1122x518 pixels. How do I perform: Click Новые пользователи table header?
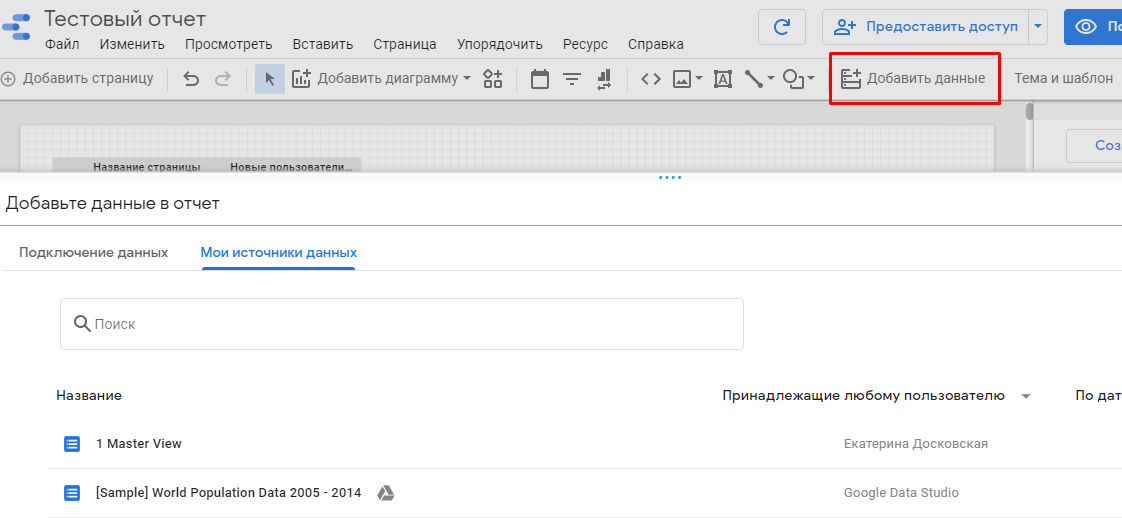point(291,167)
